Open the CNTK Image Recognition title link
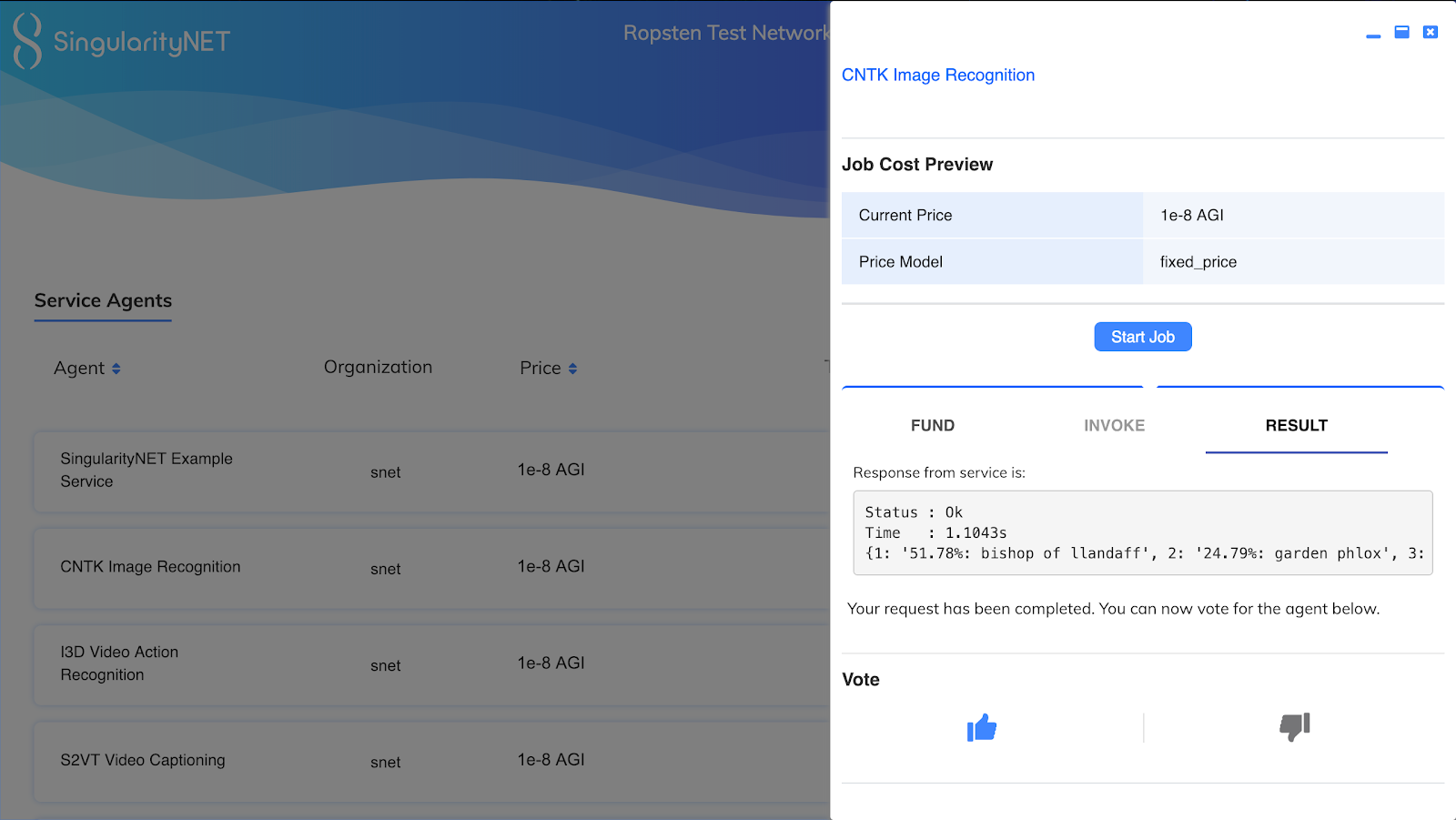The width and height of the screenshot is (1456, 820). (x=938, y=75)
